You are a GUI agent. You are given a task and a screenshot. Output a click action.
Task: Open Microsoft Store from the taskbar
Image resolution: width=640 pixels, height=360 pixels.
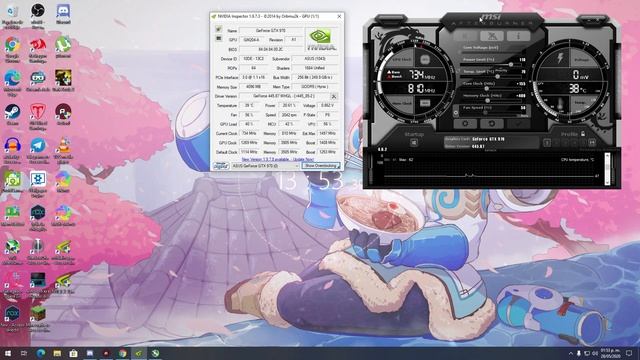click(x=73, y=353)
